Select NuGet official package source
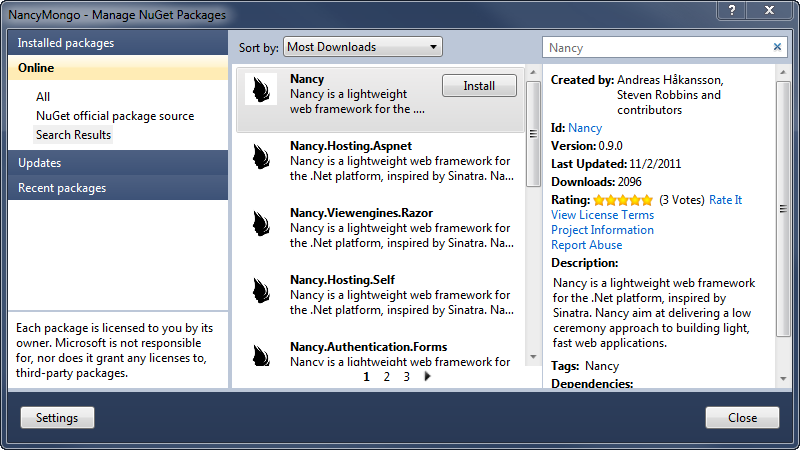This screenshot has height=450, width=800. [x=115, y=116]
